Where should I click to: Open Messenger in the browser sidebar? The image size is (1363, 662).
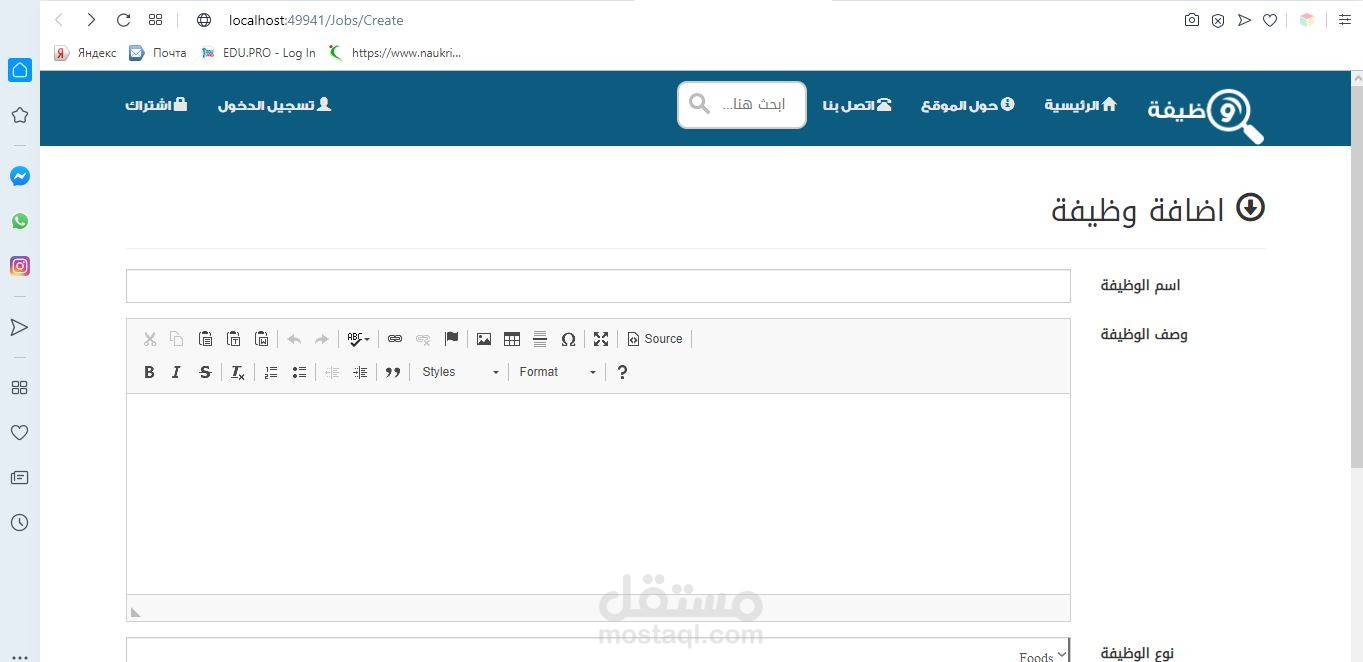[x=20, y=176]
